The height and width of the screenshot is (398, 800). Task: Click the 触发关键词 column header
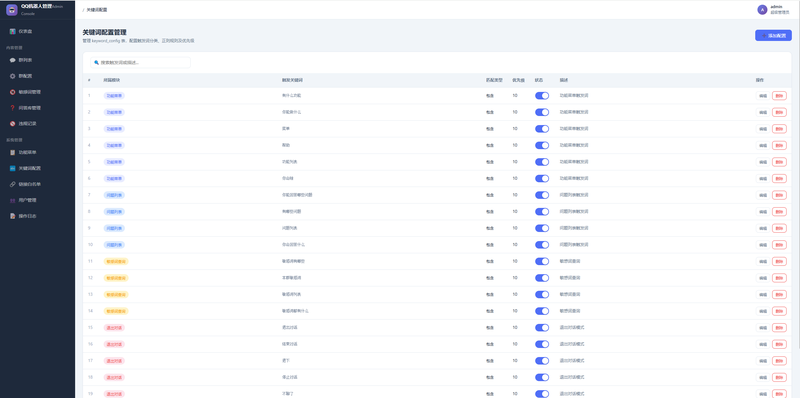[292, 80]
